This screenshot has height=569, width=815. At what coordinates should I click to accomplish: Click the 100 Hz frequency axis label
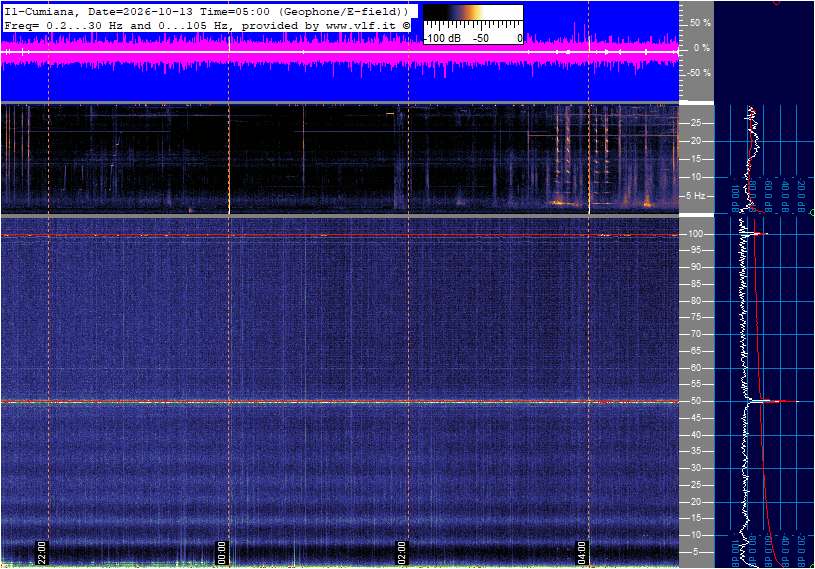click(x=695, y=234)
